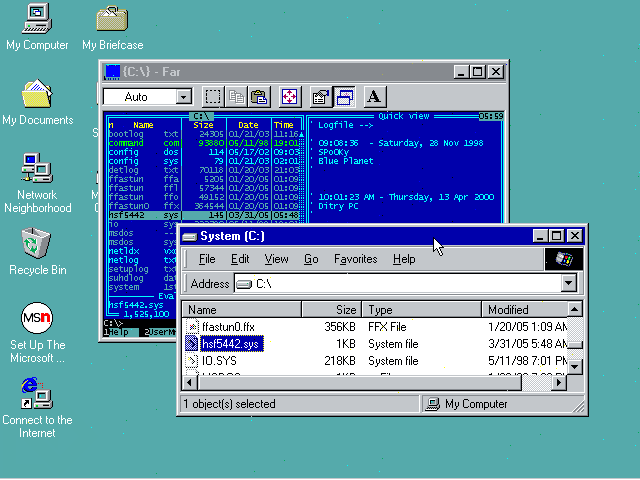Toggle Full screen button in Far toolbar
The width and height of the screenshot is (640, 480).
click(x=289, y=97)
